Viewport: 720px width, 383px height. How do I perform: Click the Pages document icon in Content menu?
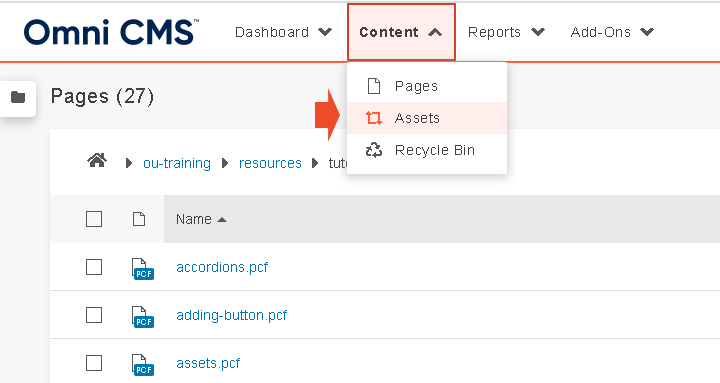point(374,86)
